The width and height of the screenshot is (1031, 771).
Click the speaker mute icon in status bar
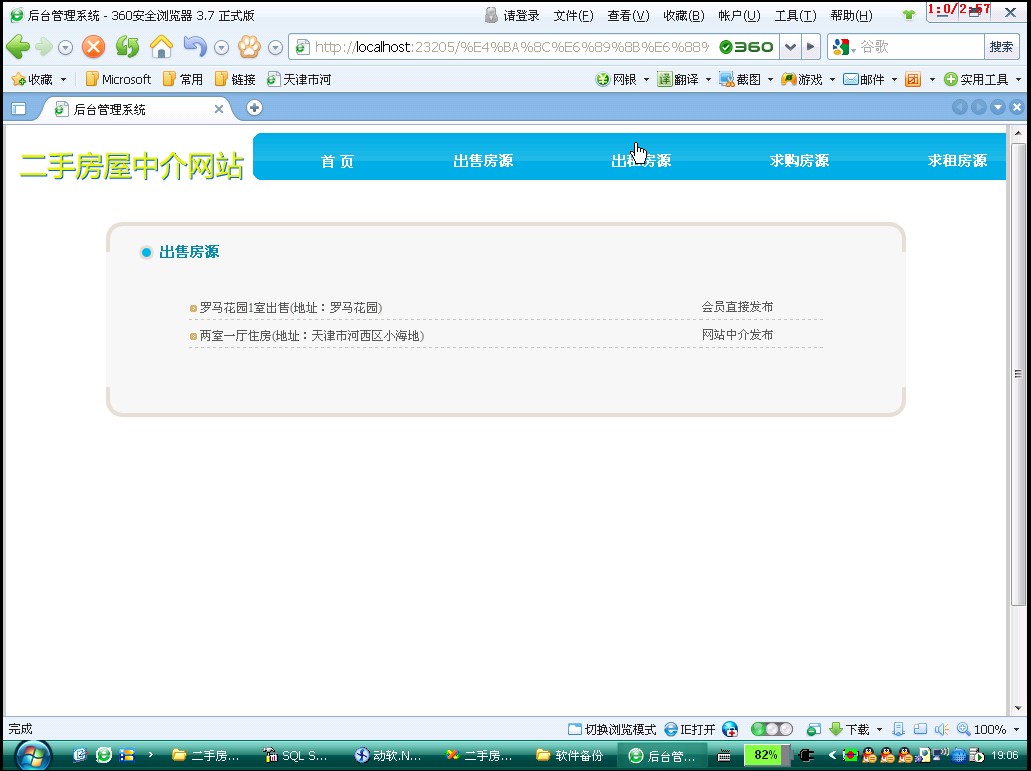tap(942, 729)
